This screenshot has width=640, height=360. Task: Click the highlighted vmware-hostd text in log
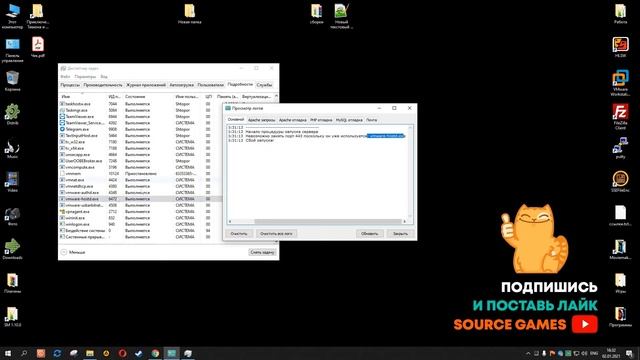coord(385,136)
